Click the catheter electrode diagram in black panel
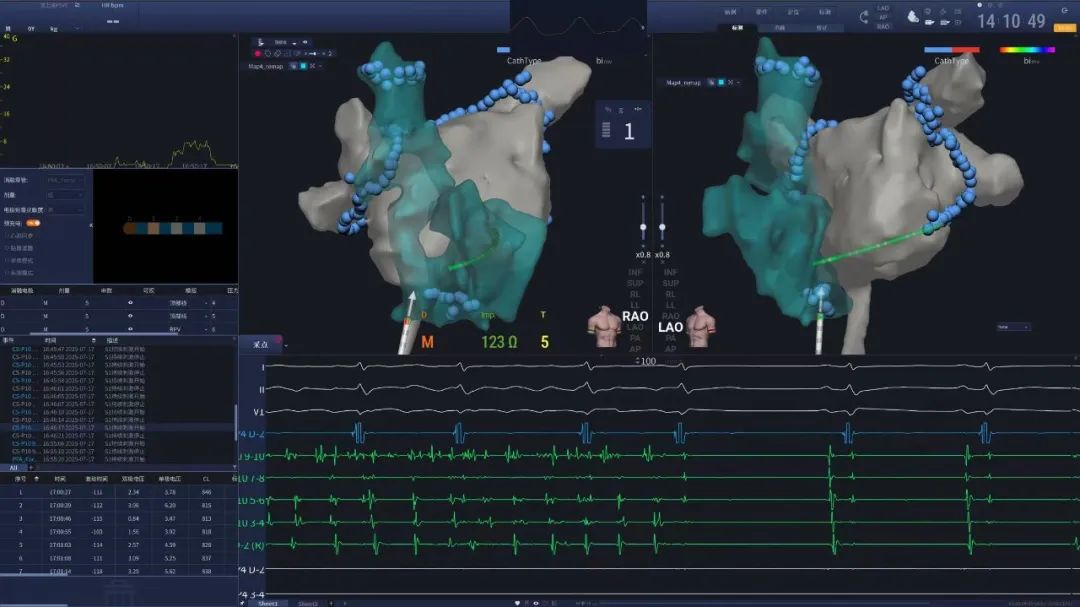Image resolution: width=1080 pixels, height=607 pixels. pyautogui.click(x=173, y=228)
